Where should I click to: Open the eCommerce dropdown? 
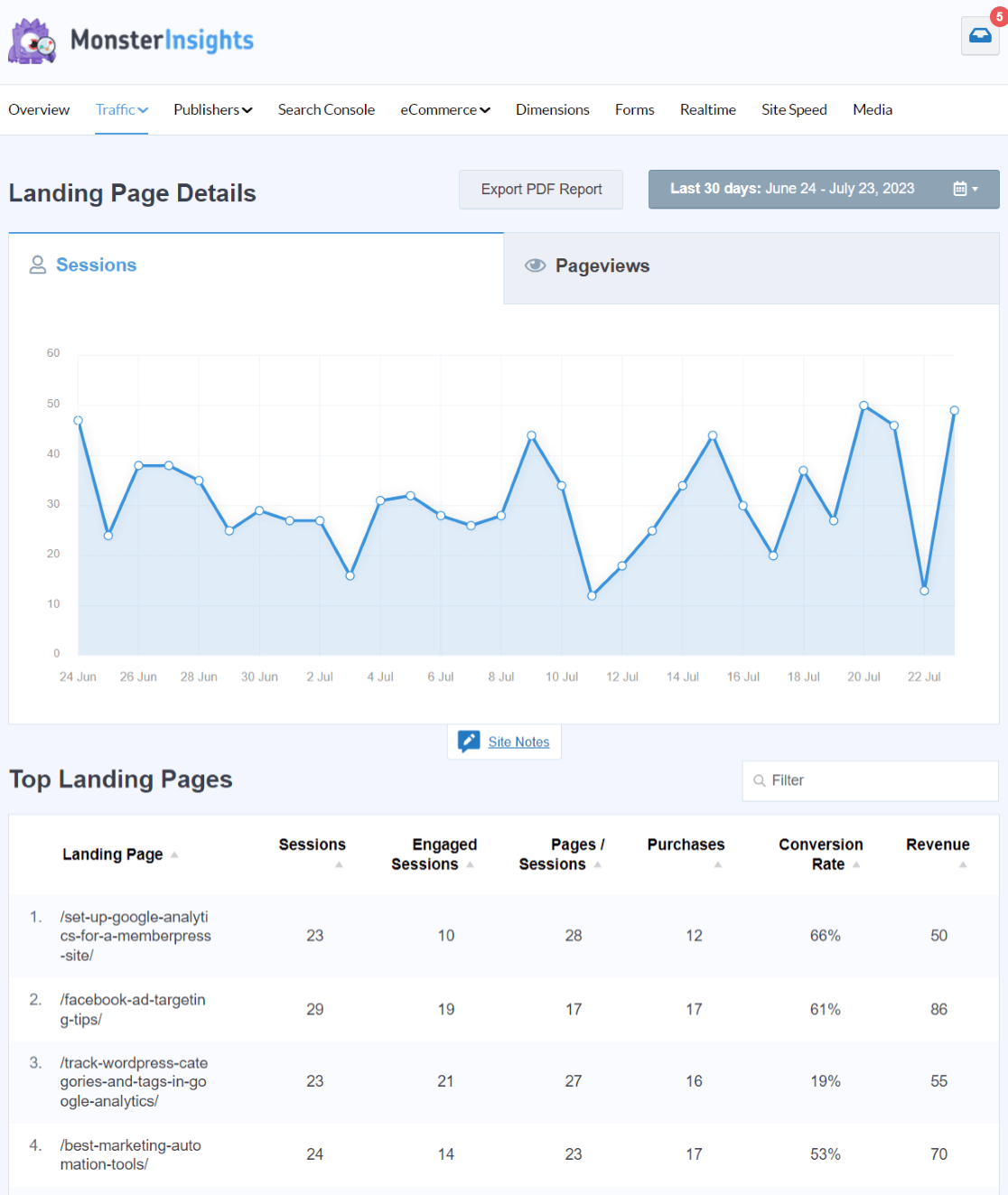coord(444,109)
